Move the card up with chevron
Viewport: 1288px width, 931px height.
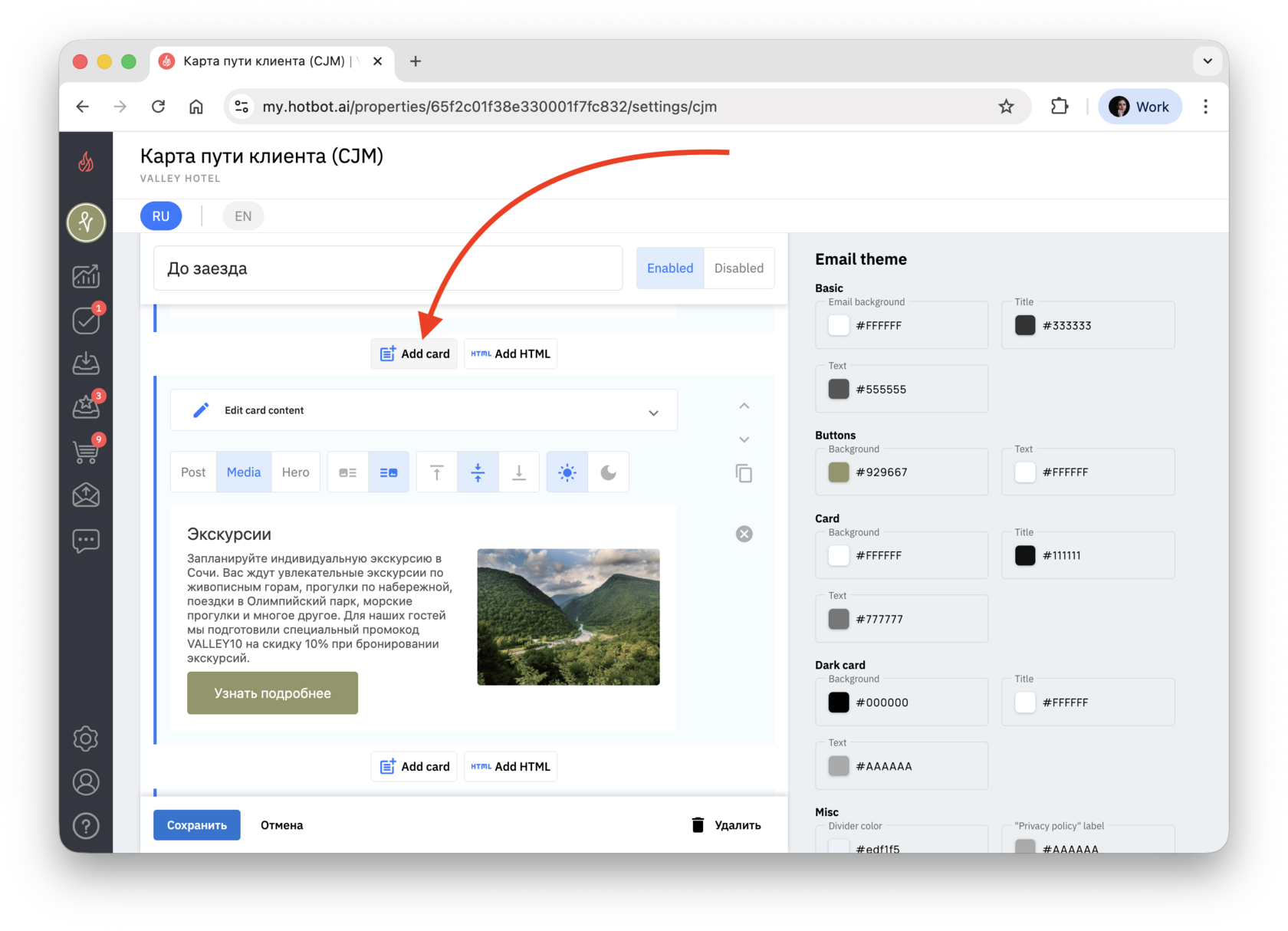click(744, 406)
